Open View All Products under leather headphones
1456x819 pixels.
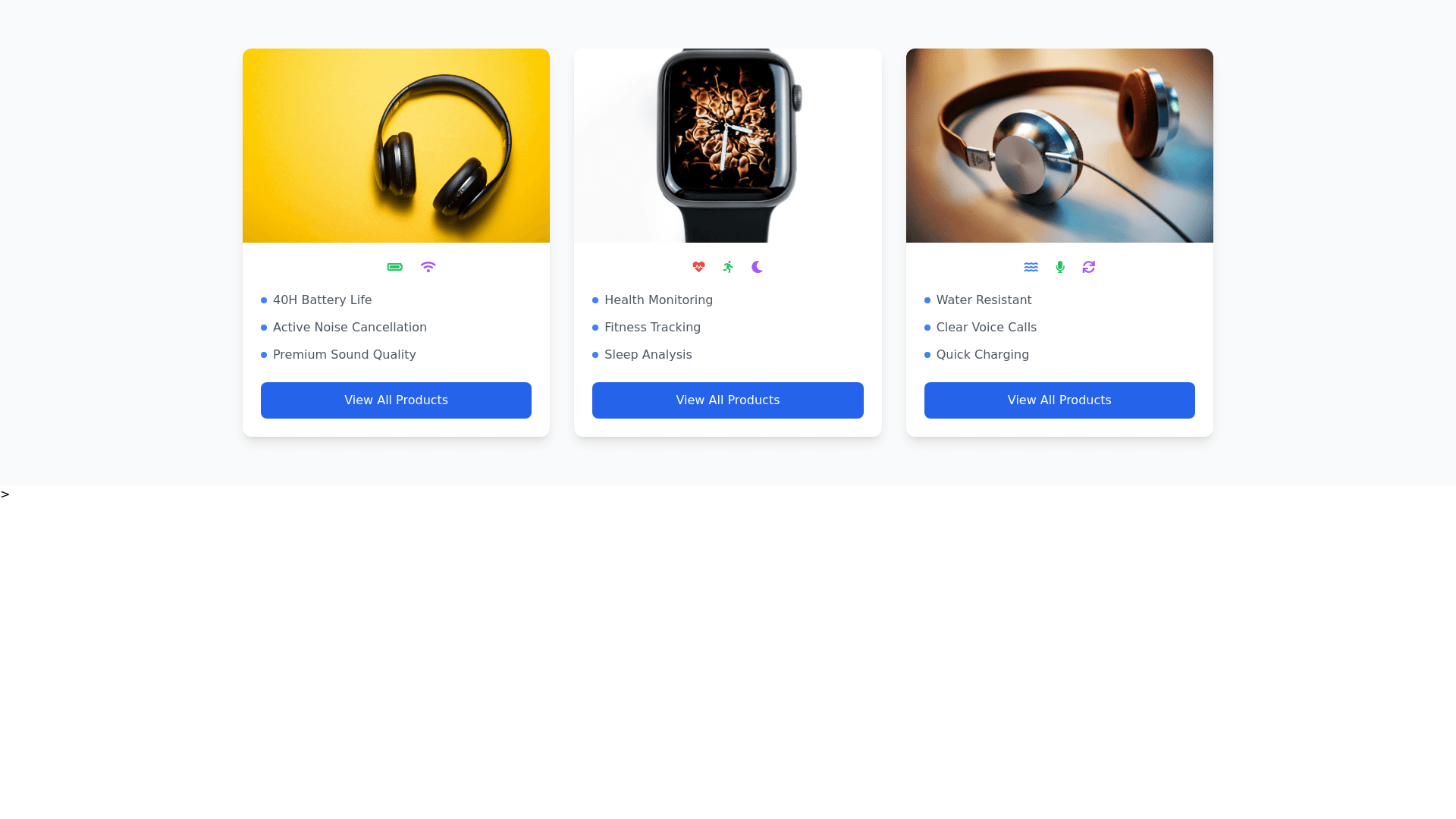tap(1059, 400)
